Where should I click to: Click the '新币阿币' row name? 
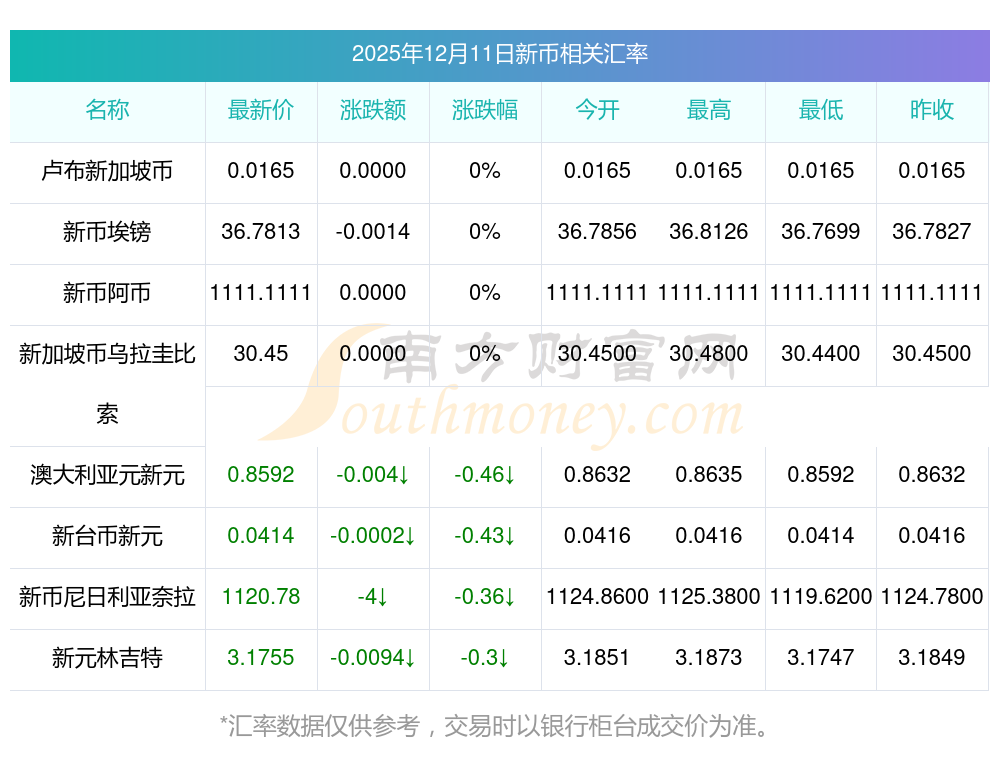pyautogui.click(x=107, y=293)
